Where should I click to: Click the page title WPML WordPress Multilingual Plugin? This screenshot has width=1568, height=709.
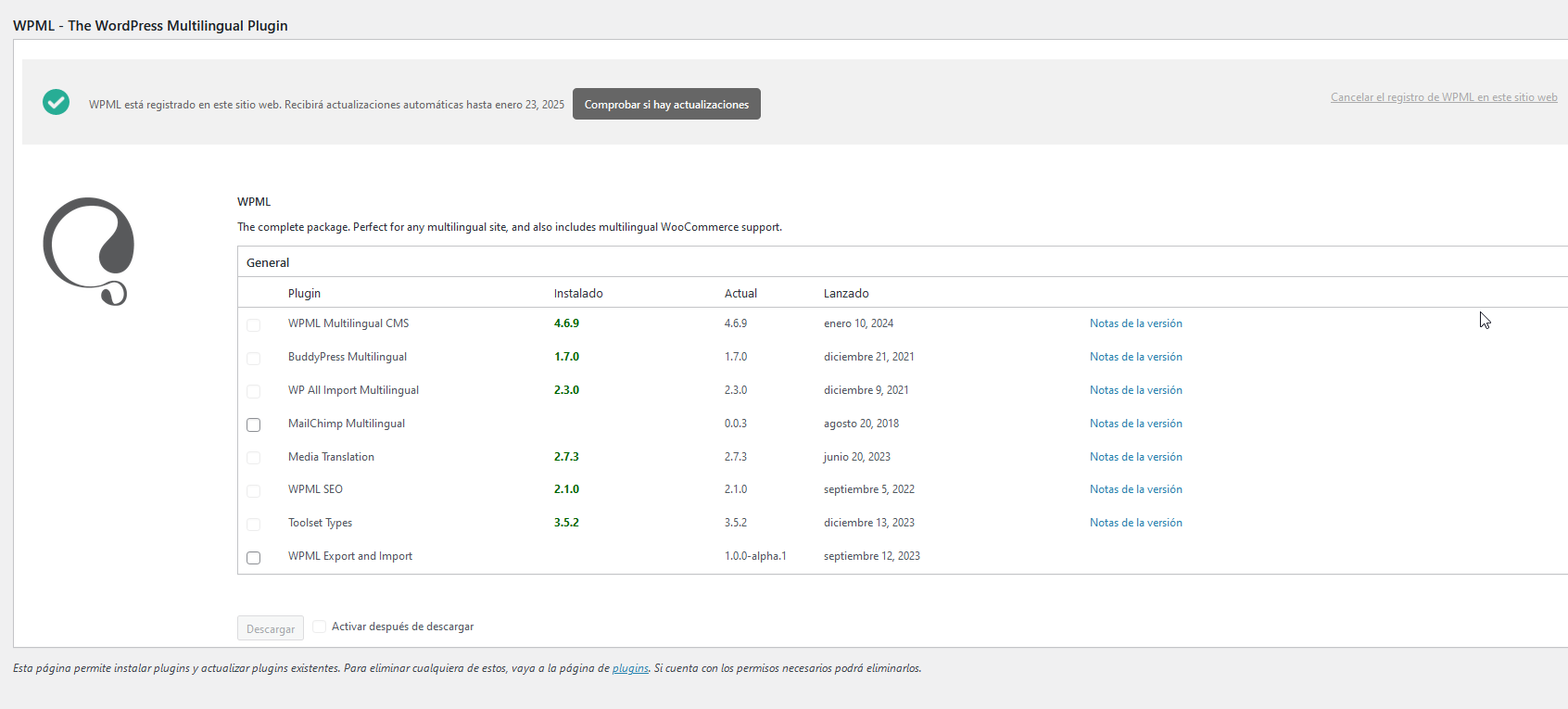(150, 26)
